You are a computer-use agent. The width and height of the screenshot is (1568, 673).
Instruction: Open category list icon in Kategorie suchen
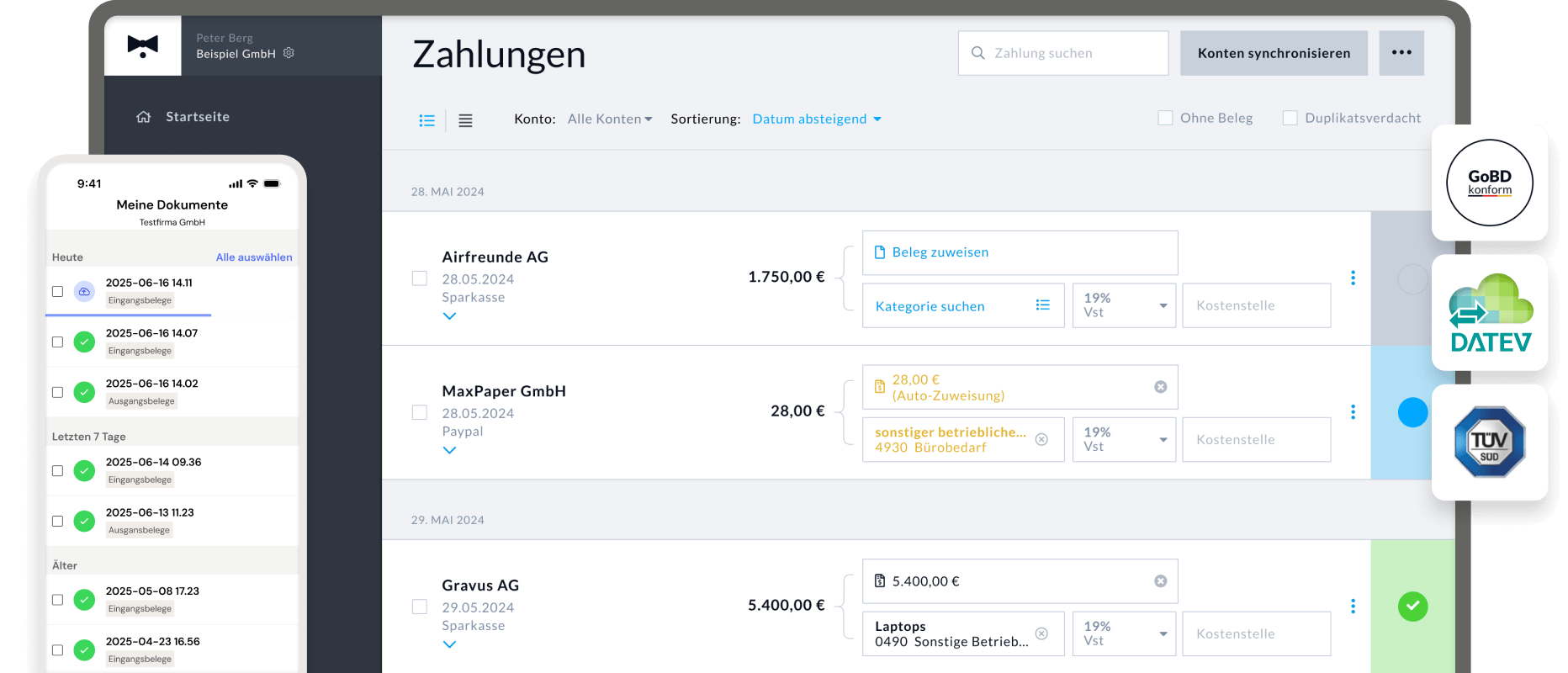[x=1043, y=305]
